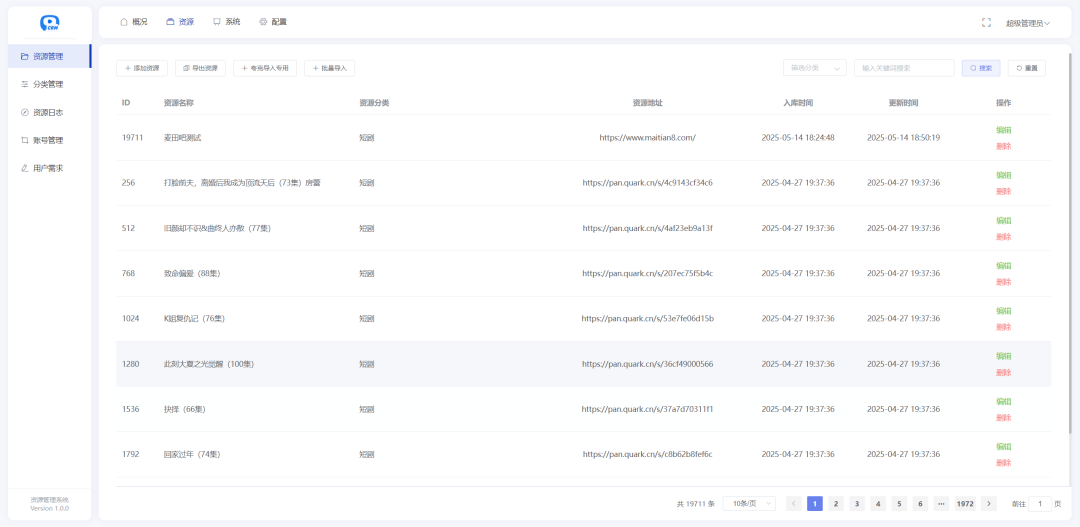Image resolution: width=1080 pixels, height=527 pixels.
Task: Go to page 6
Action: click(920, 504)
